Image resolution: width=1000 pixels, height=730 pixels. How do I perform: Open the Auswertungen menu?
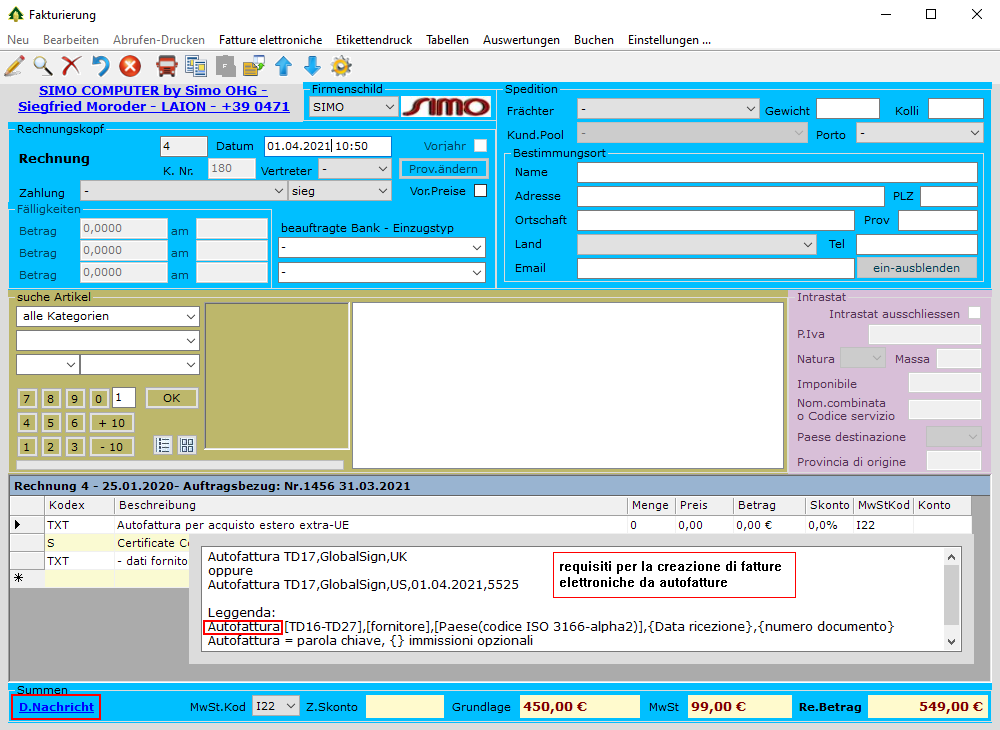pyautogui.click(x=521, y=40)
